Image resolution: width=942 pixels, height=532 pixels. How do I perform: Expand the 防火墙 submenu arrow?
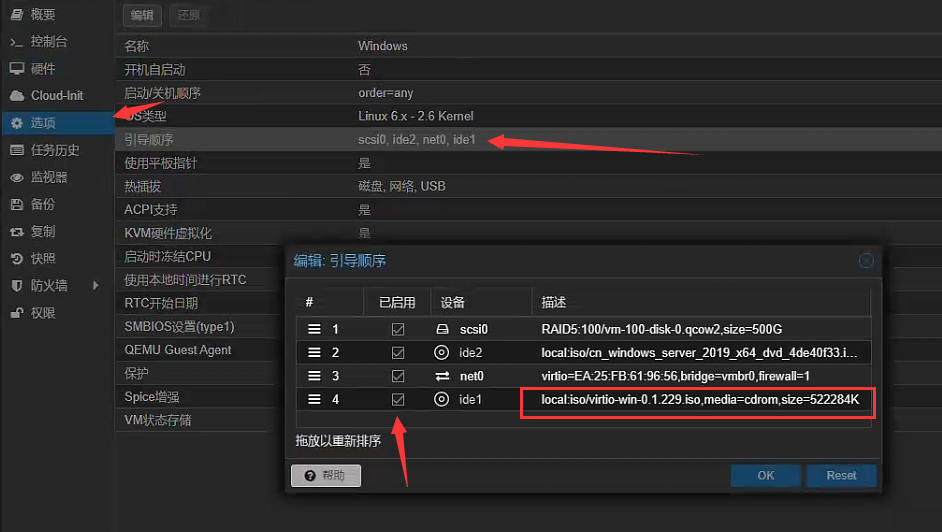(96, 285)
